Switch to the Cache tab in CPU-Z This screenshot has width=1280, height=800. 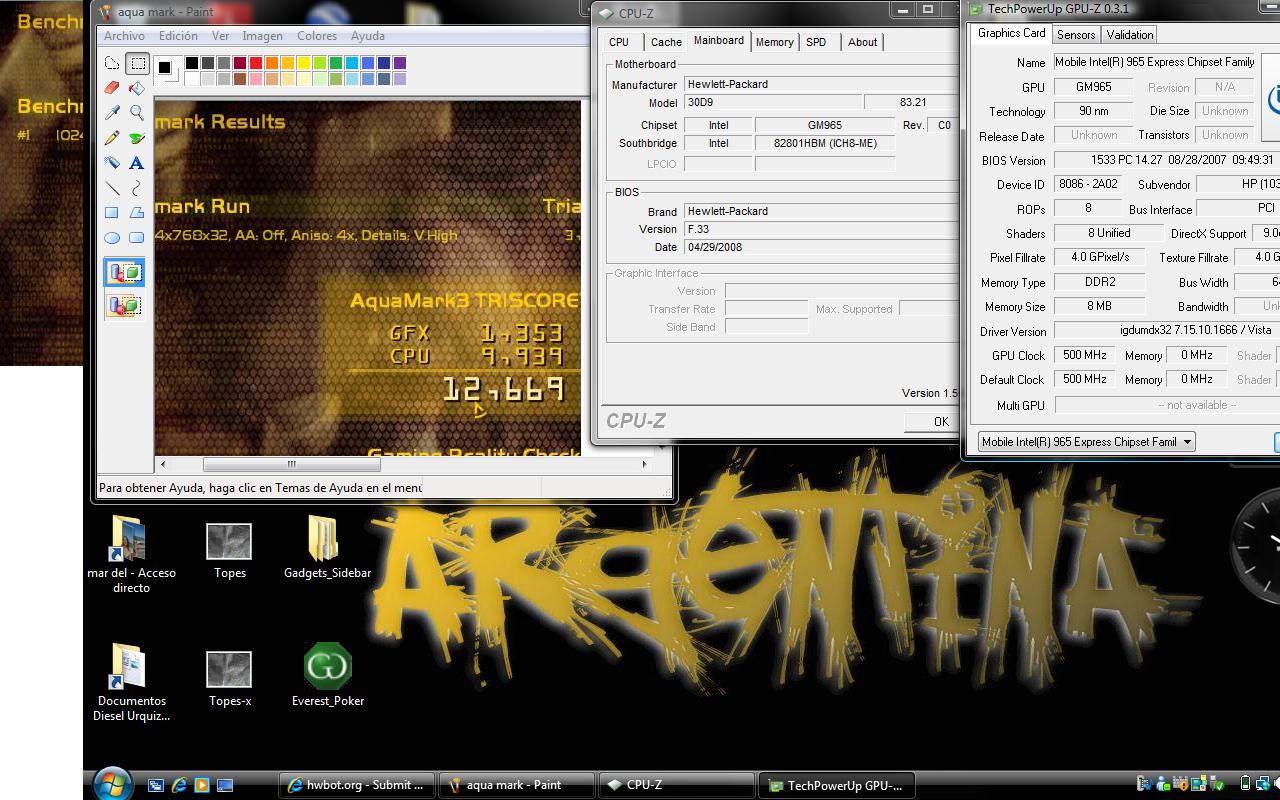coord(666,42)
